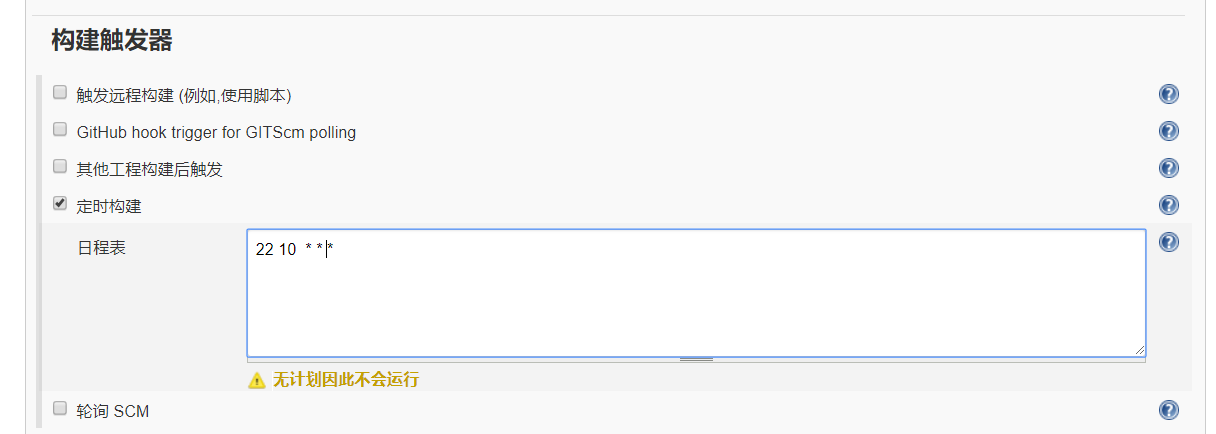Click the 轮询 SCM label text
Image resolution: width=1216 pixels, height=434 pixels.
coord(113,411)
